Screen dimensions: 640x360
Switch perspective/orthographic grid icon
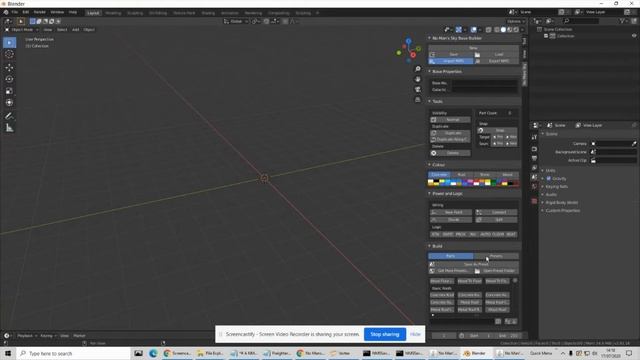pos(418,100)
